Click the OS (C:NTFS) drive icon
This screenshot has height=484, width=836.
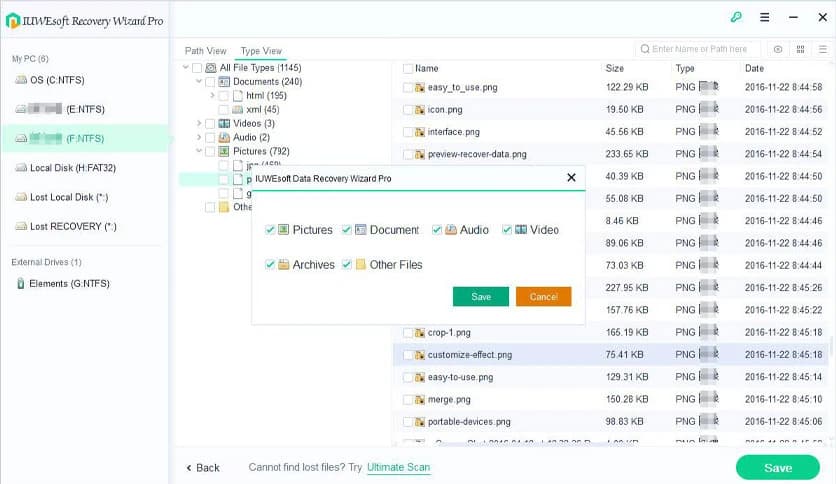(x=21, y=80)
